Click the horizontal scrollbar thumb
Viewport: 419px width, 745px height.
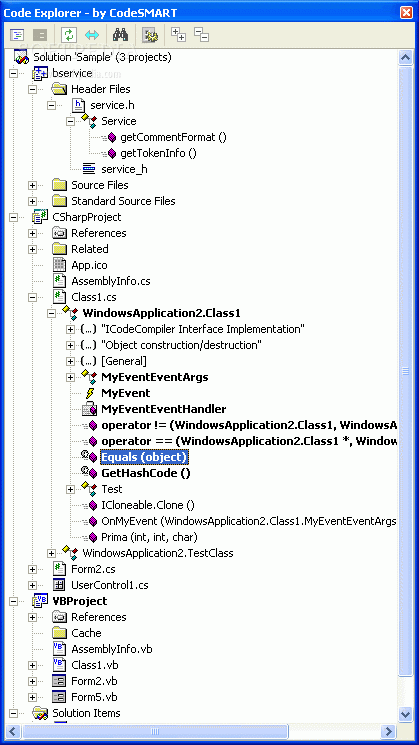point(155,730)
